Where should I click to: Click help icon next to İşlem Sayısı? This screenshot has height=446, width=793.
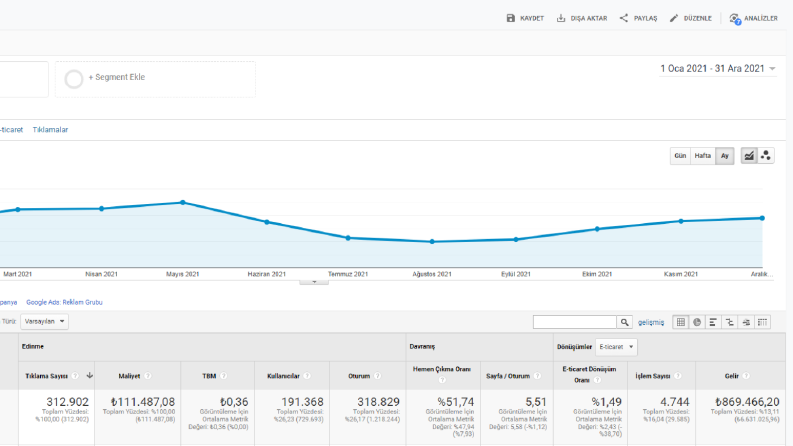678,376
